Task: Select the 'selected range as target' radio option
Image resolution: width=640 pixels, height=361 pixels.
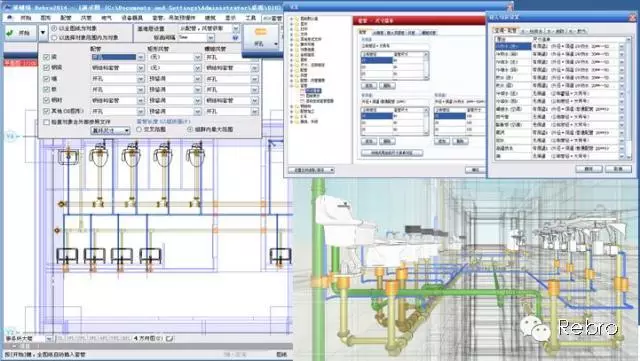Action: coord(54,37)
